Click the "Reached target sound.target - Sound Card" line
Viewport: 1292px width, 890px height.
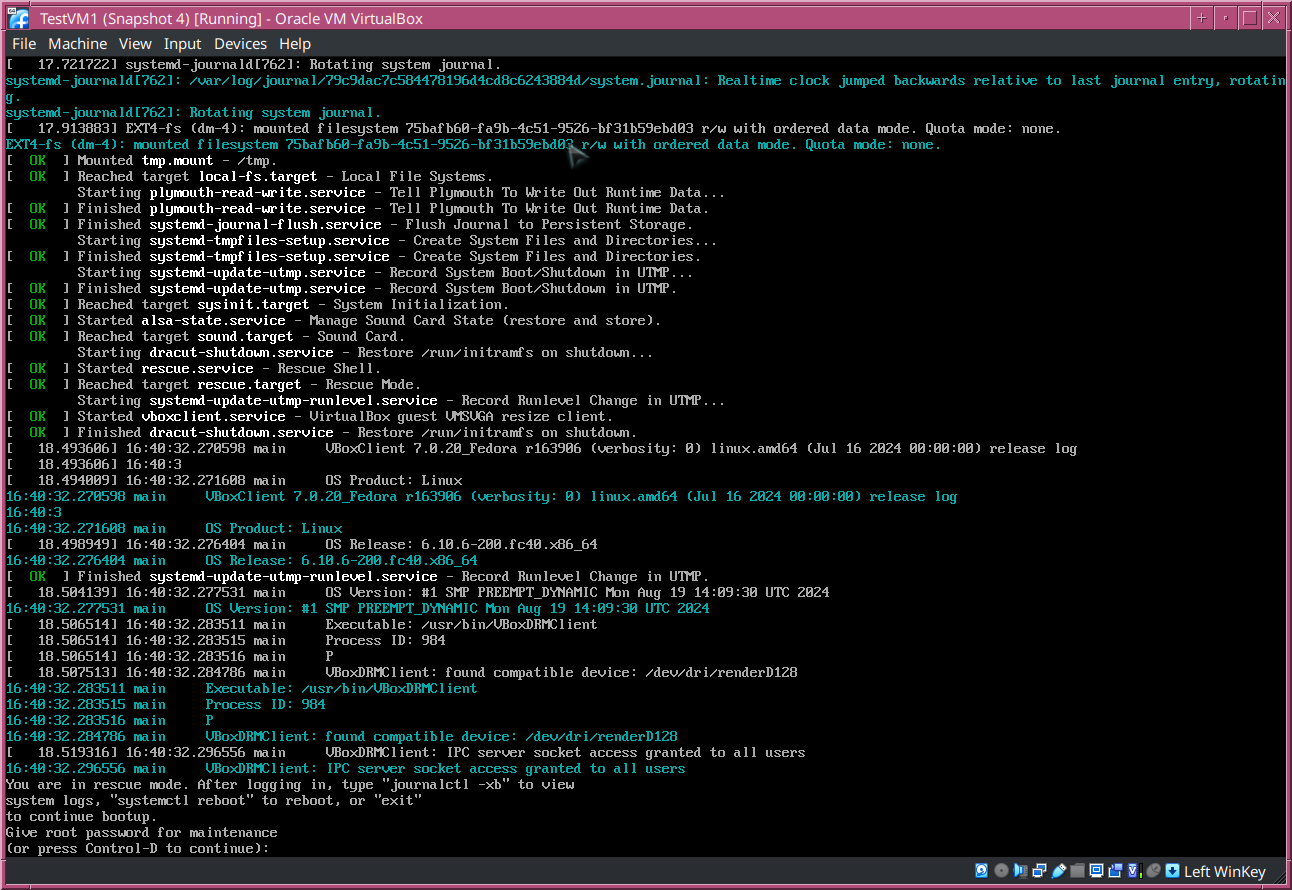205,336
